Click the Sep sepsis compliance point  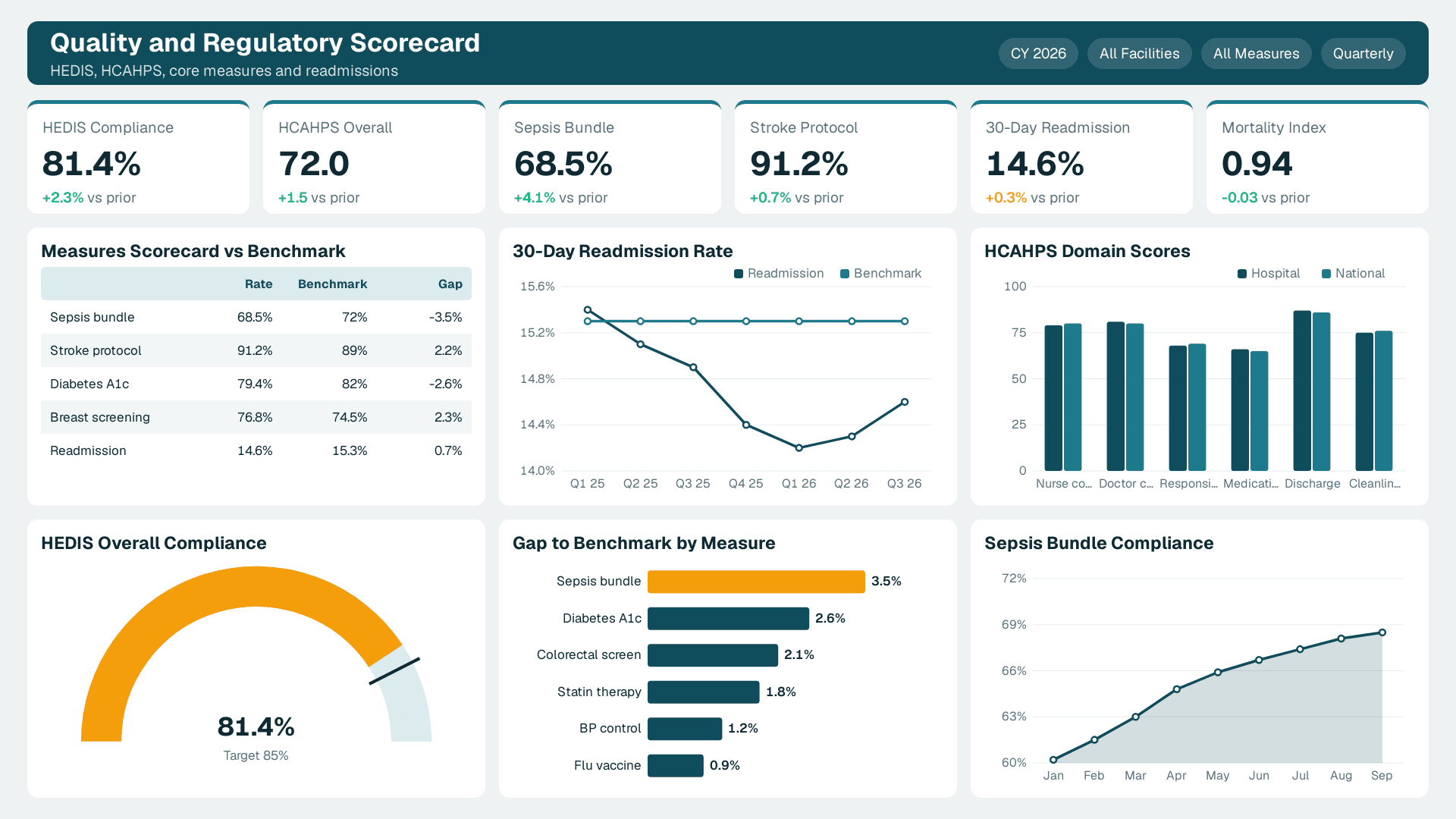1382,632
